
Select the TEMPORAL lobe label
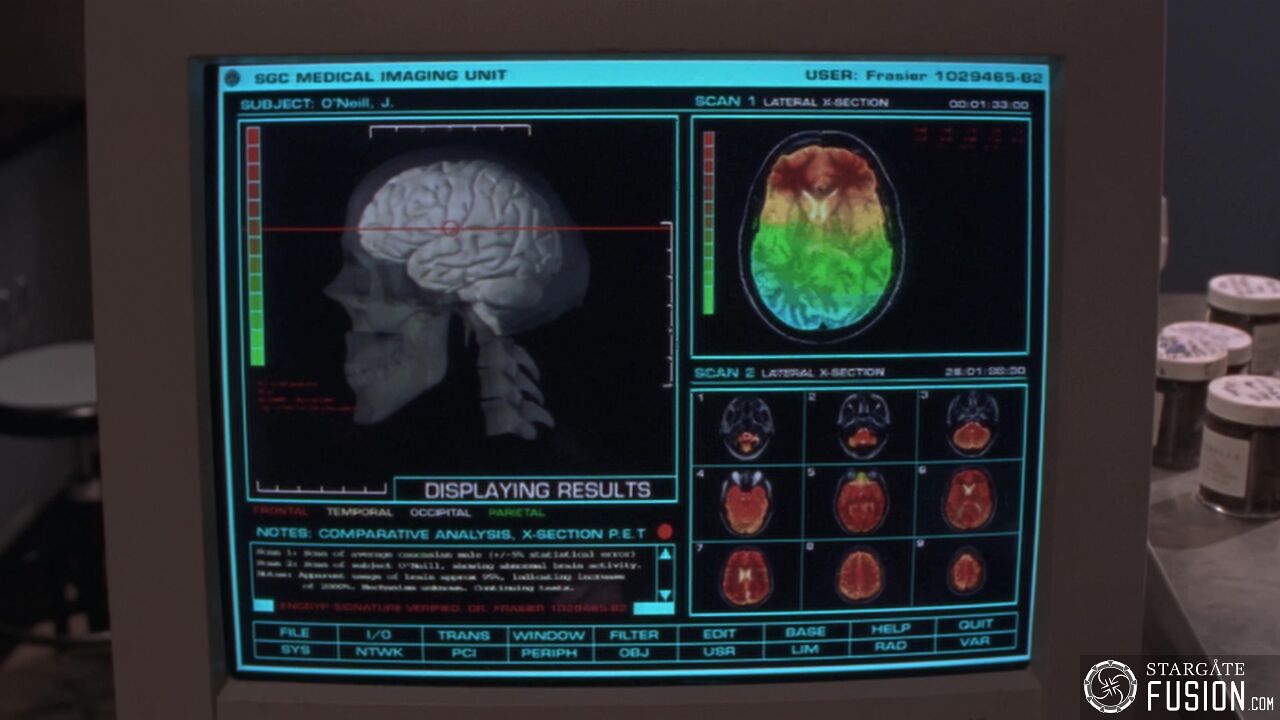[x=359, y=512]
